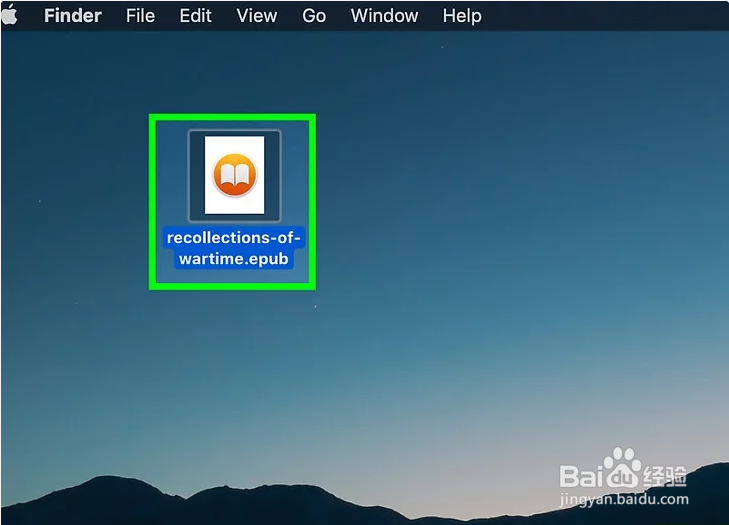The height and width of the screenshot is (525, 729).
Task: Click the recollections-of-wartime.epub file name
Action: pyautogui.click(x=234, y=248)
